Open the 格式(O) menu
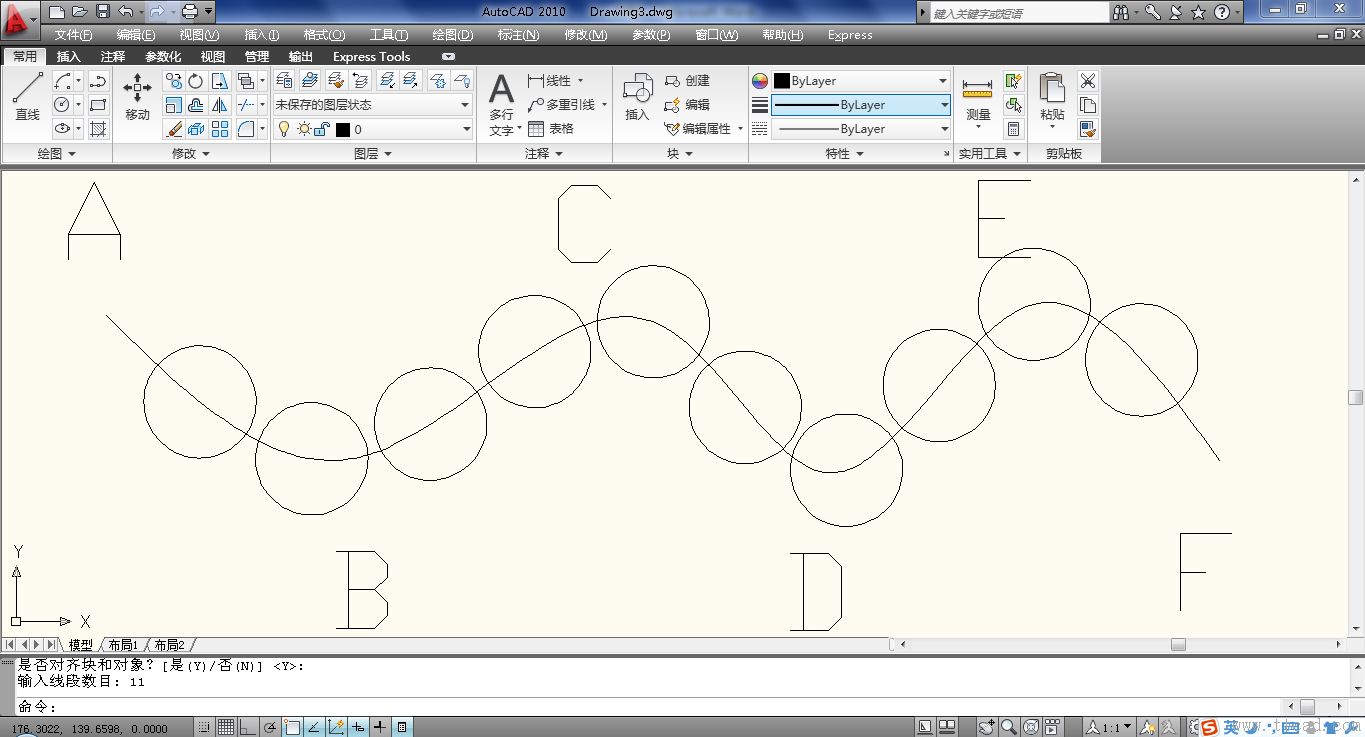The image size is (1365, 737). (324, 35)
